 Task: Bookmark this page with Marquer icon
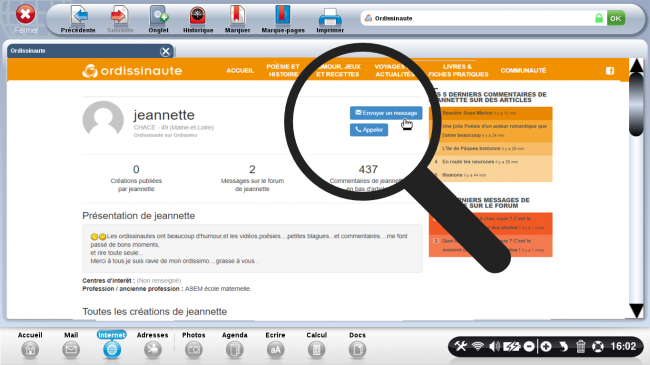pyautogui.click(x=237, y=16)
